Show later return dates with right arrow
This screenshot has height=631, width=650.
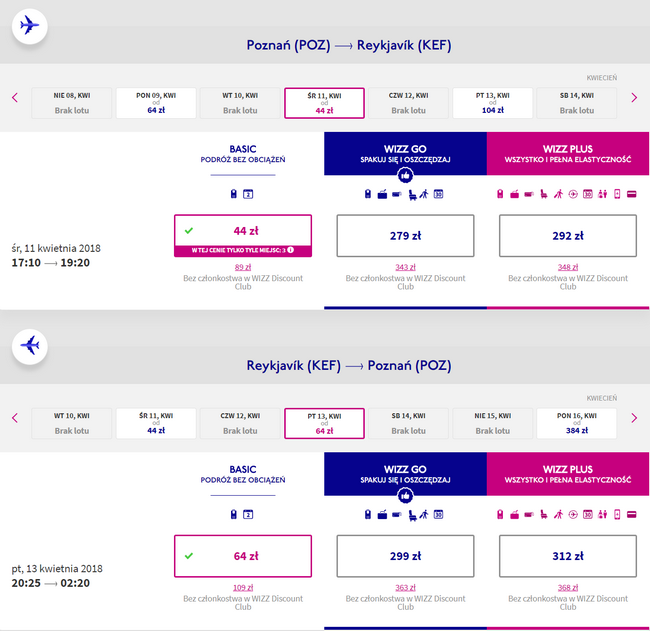[x=634, y=418]
